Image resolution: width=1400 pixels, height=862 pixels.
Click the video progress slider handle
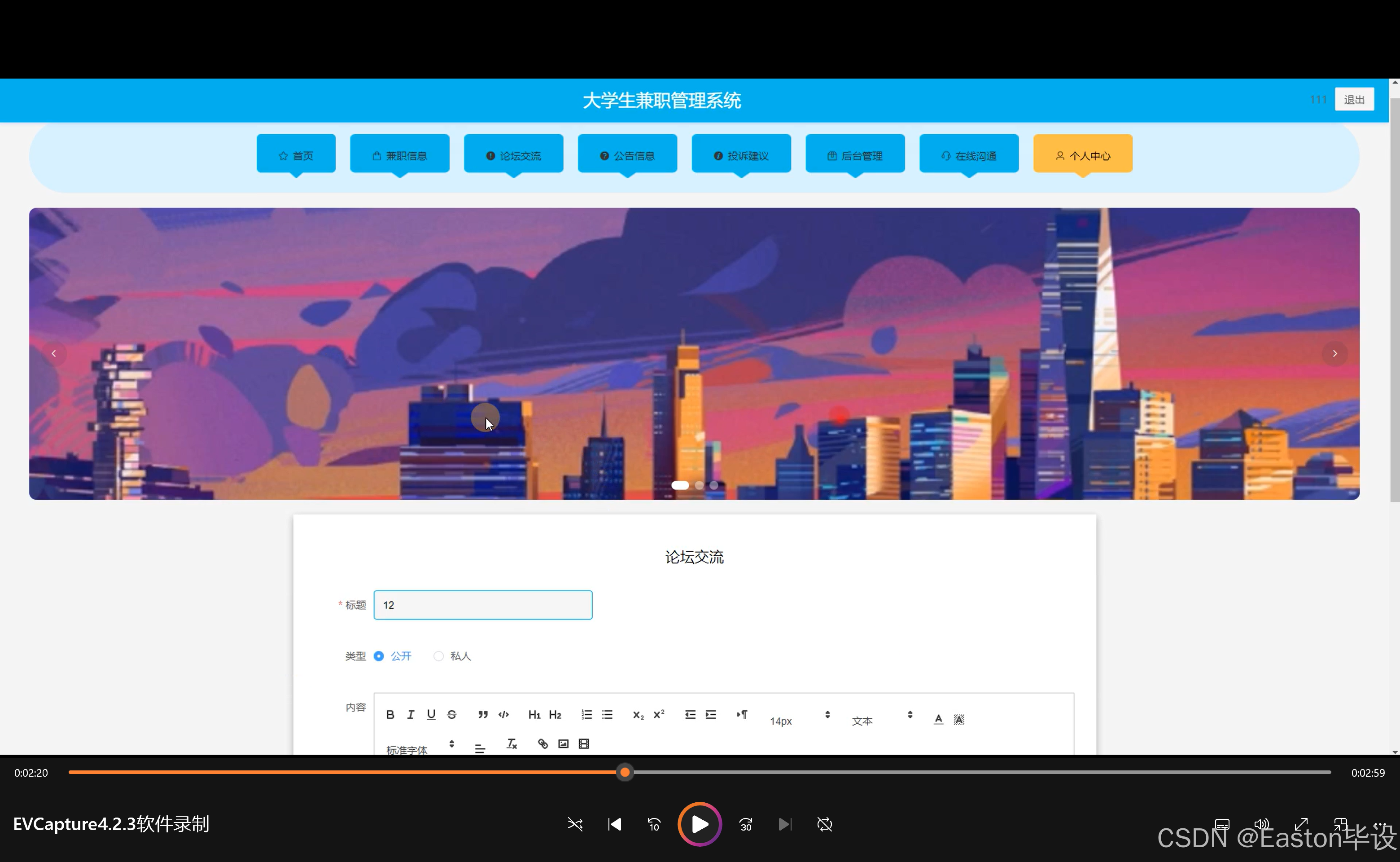point(625,772)
